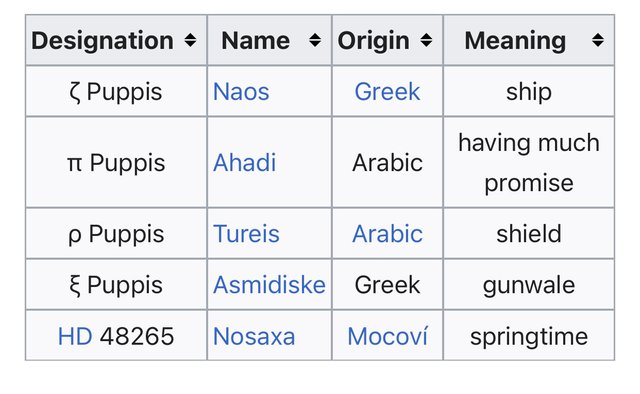Open the Ahadi star link
The height and width of the screenshot is (394, 640).
click(244, 162)
